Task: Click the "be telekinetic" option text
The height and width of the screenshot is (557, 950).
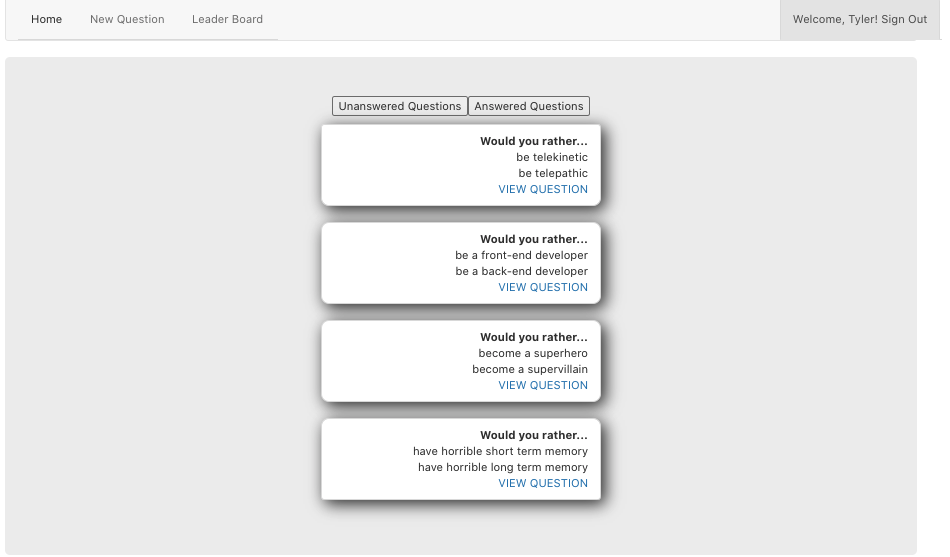Action: click(x=552, y=157)
